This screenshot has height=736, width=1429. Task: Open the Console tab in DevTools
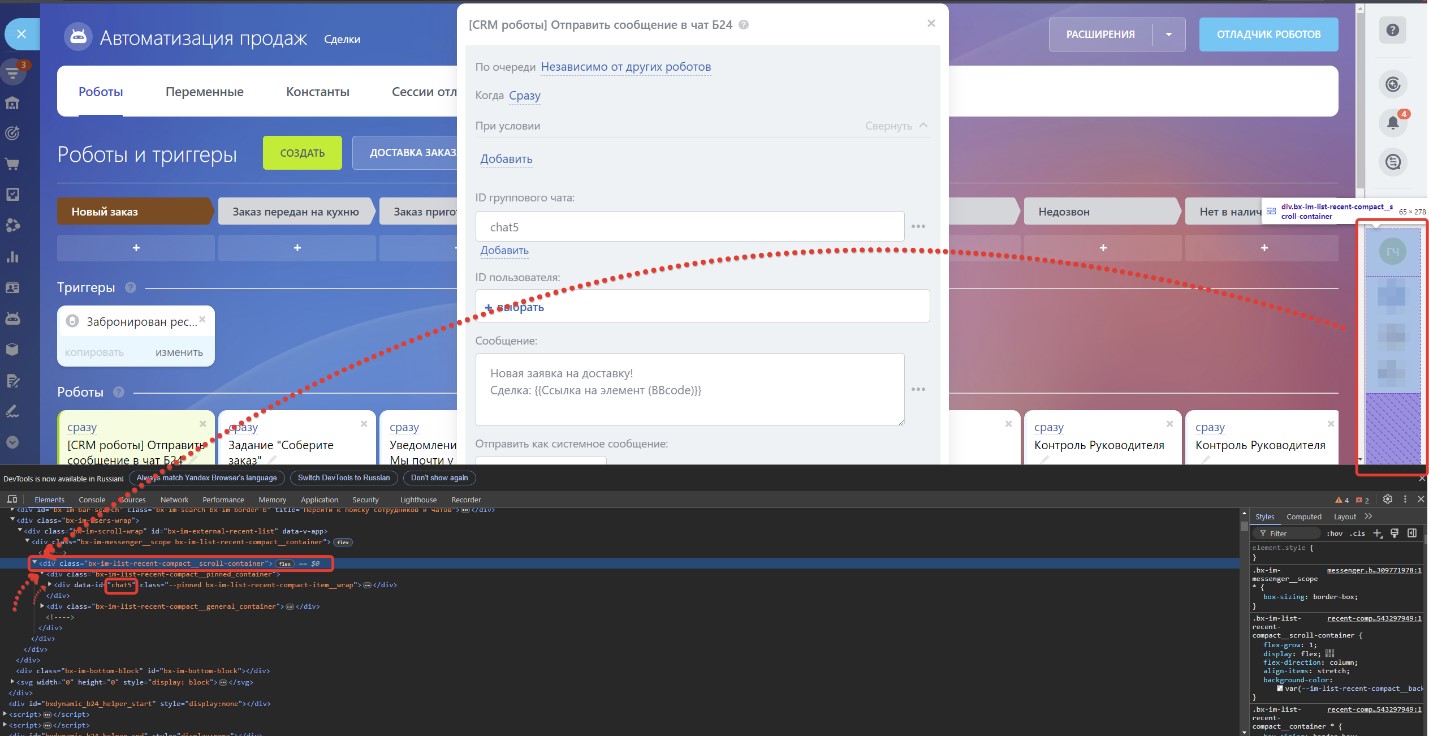pos(92,500)
